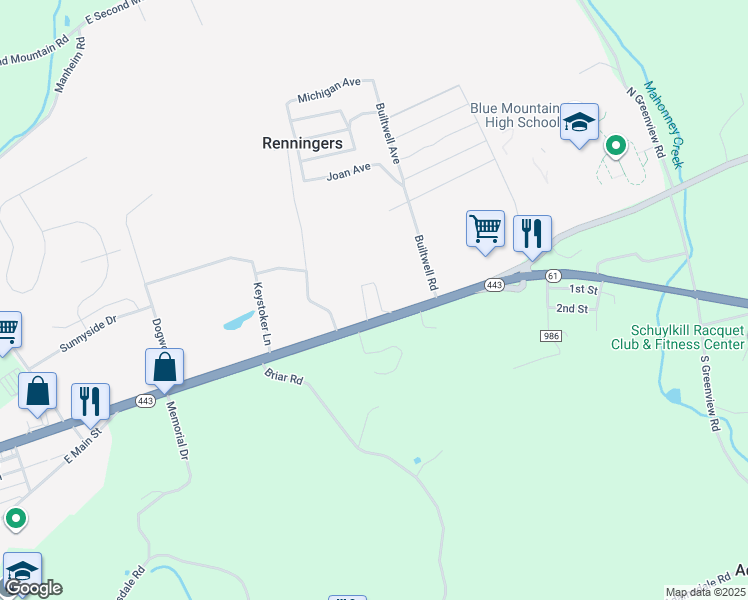
Task: Click the Google logo
Action: tap(33, 589)
